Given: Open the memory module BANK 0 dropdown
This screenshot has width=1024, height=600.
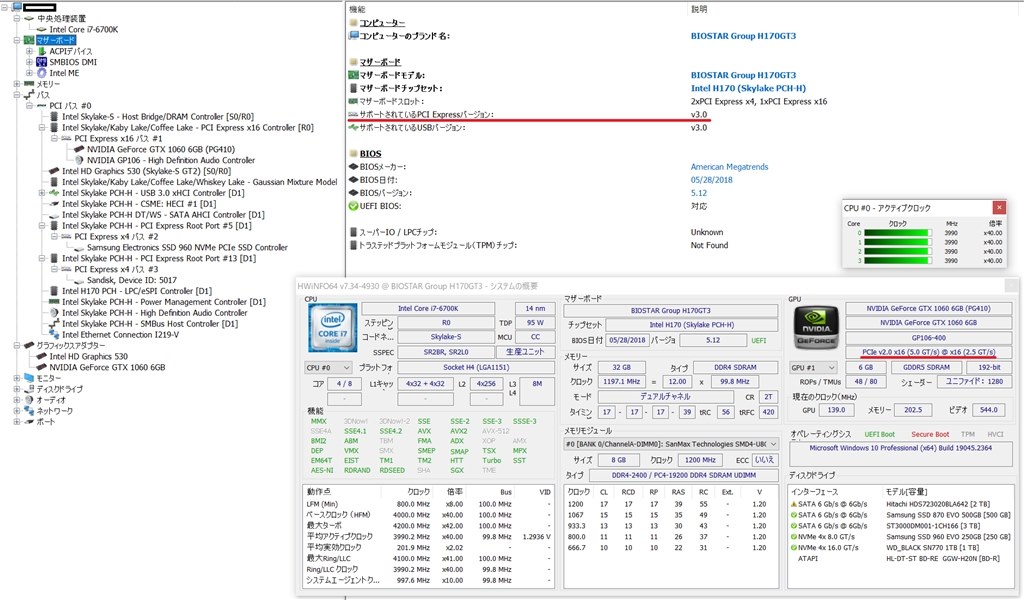Looking at the screenshot, I should click(671, 444).
